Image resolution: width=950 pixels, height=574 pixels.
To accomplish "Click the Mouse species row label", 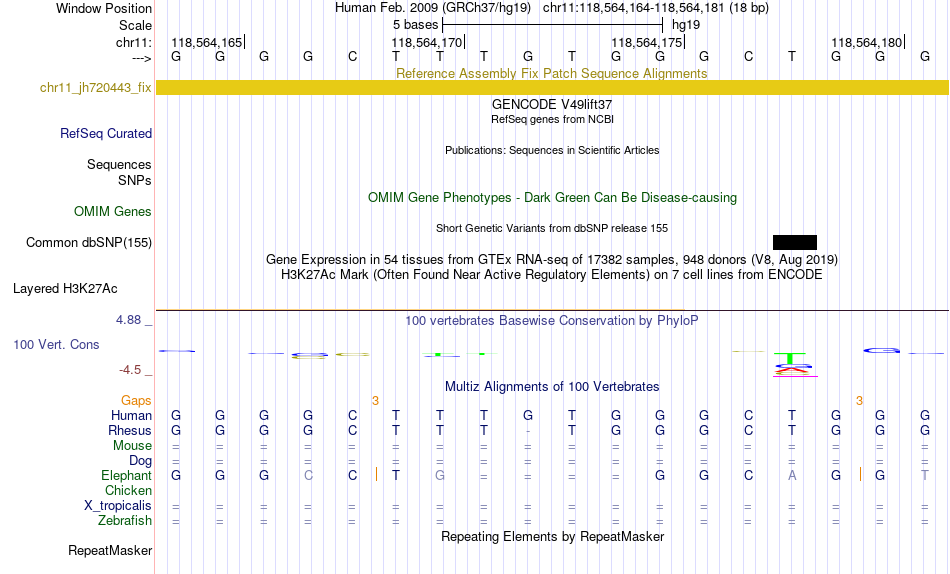I will (x=132, y=446).
